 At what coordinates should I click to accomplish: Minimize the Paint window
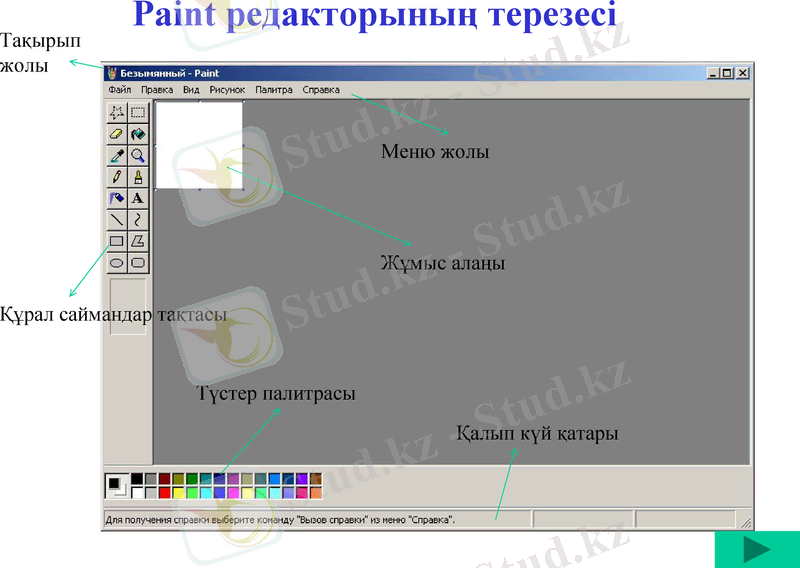point(713,73)
